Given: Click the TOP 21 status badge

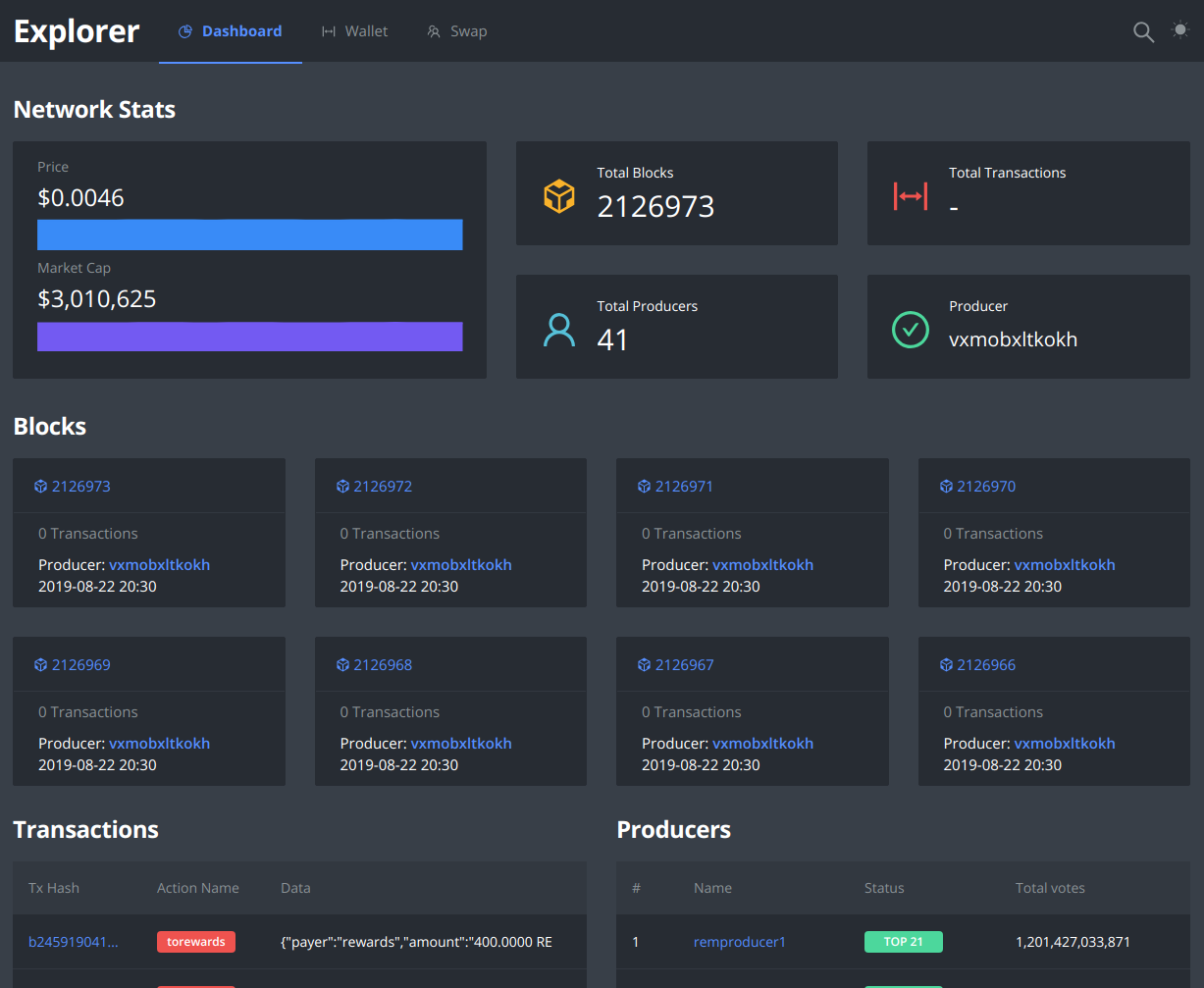Looking at the screenshot, I should [x=904, y=941].
